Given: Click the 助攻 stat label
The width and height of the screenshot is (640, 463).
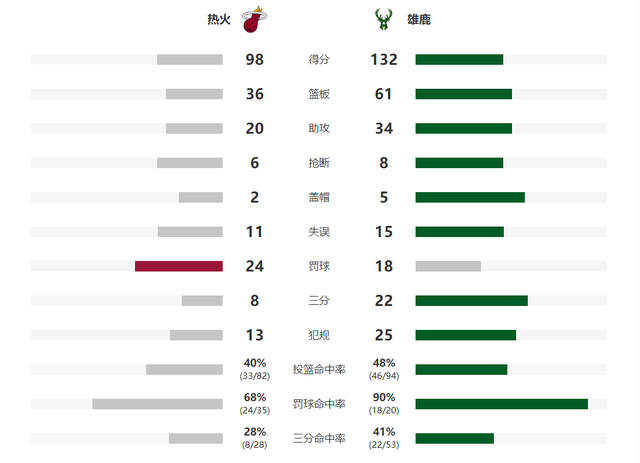Looking at the screenshot, I should point(319,129).
